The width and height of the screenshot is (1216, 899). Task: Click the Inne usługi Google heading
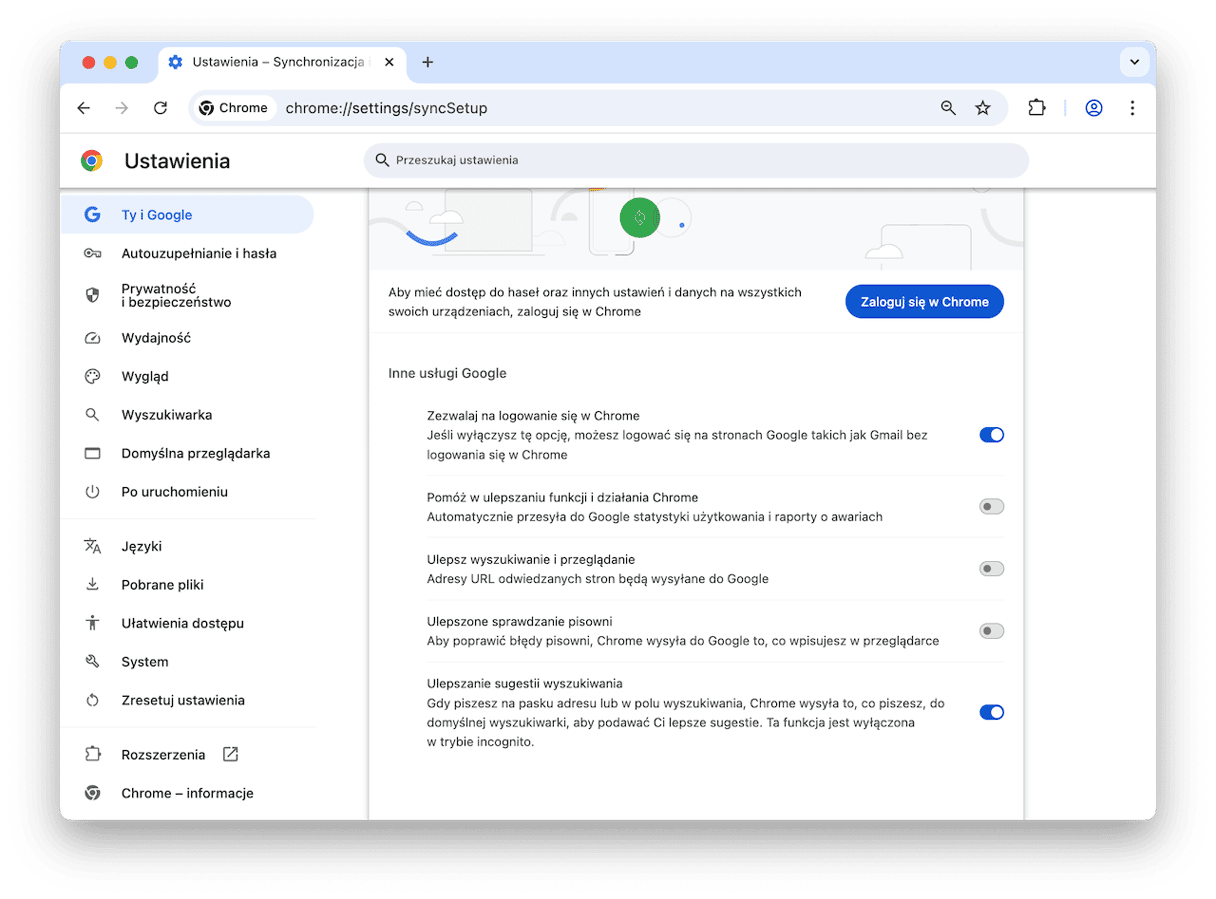click(x=448, y=373)
